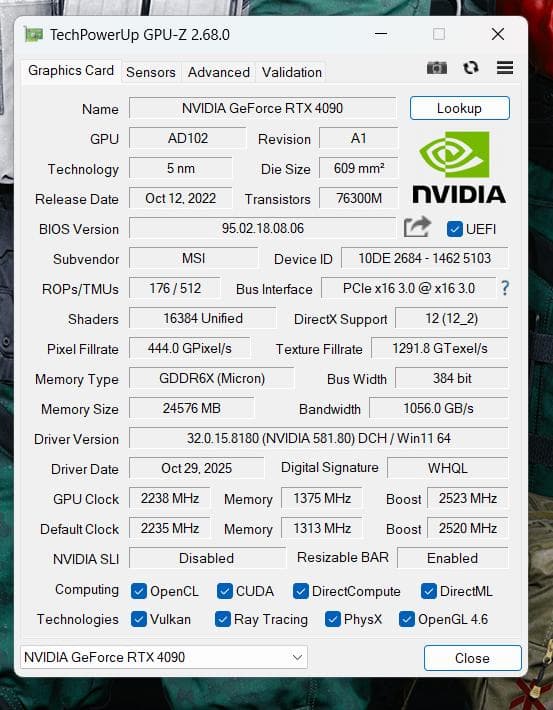The height and width of the screenshot is (710, 553).
Task: Click the Subvendor value MSI
Action: pos(194,258)
